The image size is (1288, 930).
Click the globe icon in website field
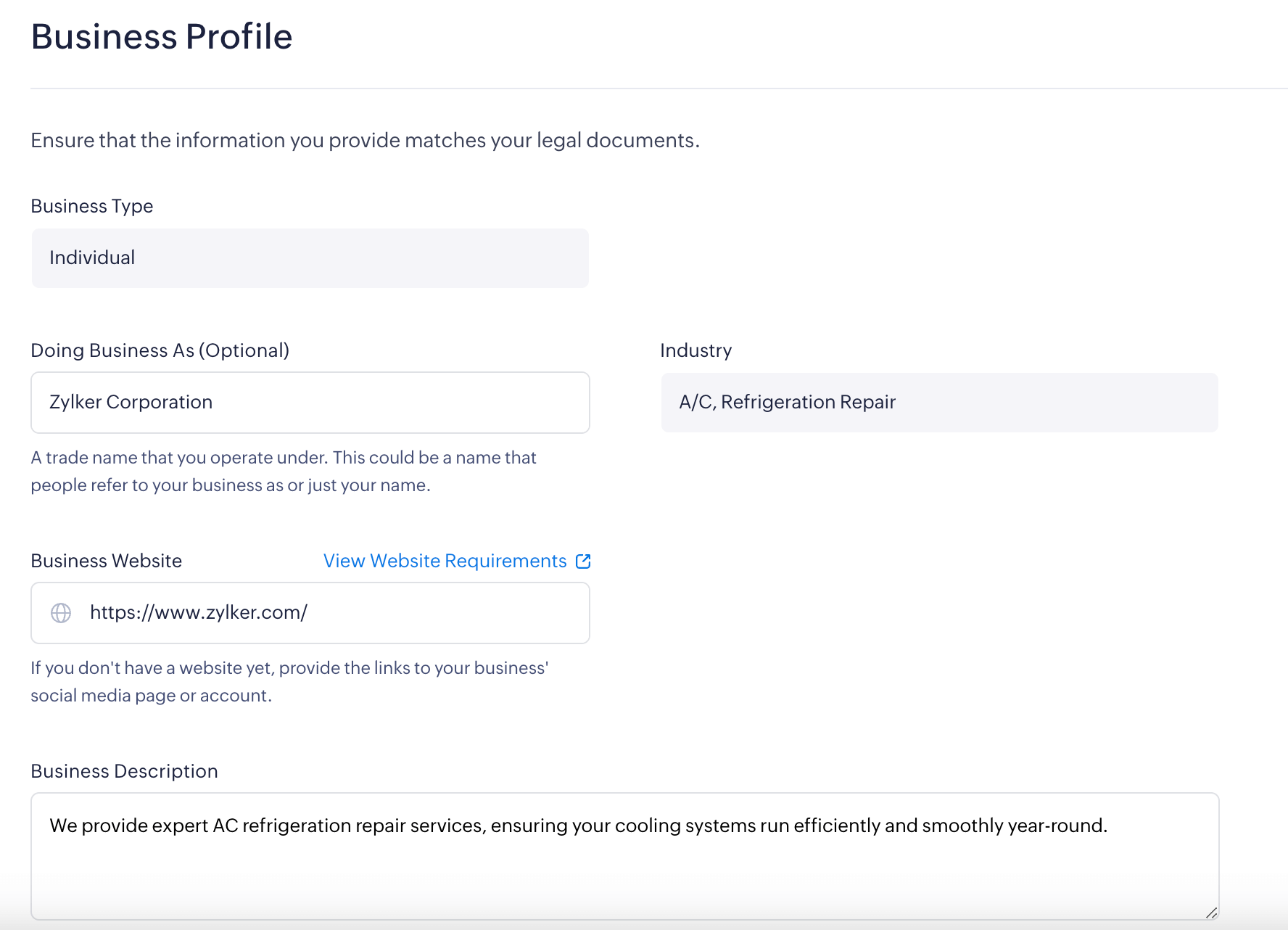(x=61, y=613)
